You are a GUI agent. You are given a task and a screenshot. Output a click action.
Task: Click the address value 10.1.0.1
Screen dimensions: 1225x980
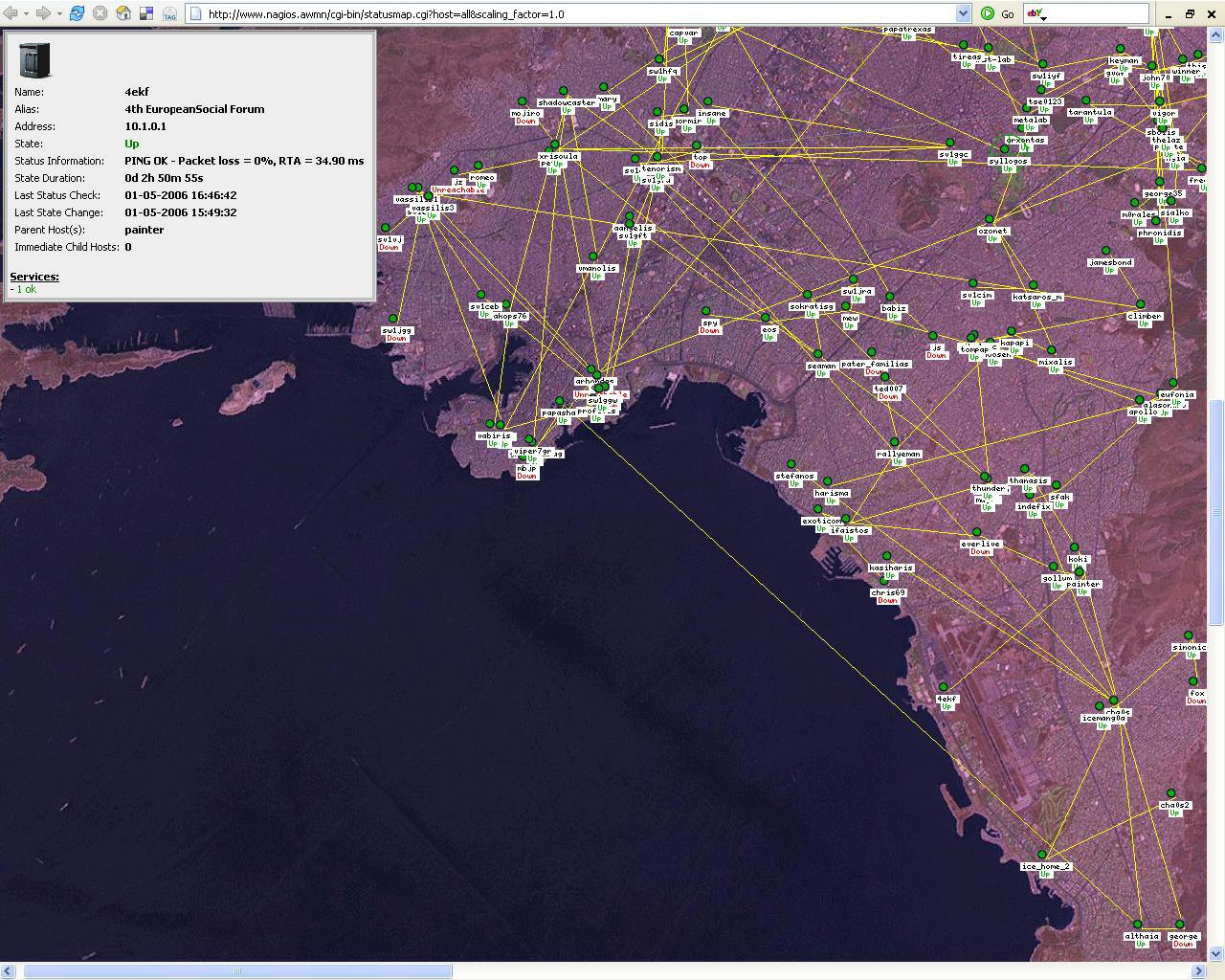click(145, 126)
